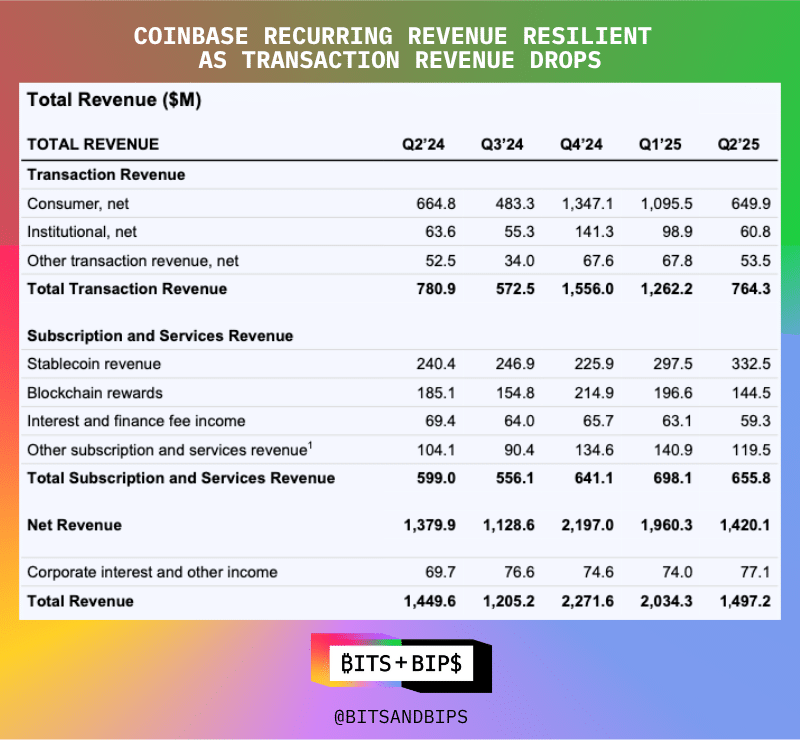800x740 pixels.
Task: Click the 'Stablecoin revenue' row label
Action: [94, 364]
